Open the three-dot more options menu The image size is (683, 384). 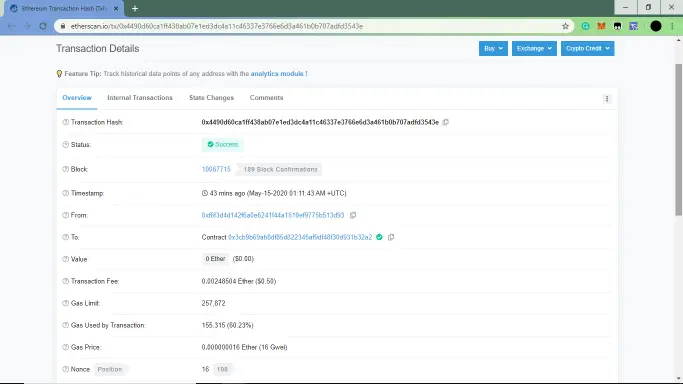tap(607, 99)
